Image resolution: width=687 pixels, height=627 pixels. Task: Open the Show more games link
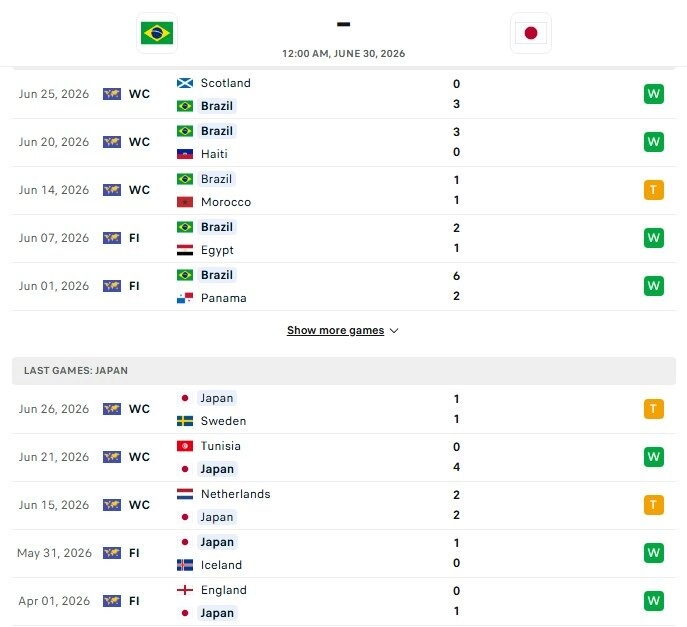tap(335, 330)
